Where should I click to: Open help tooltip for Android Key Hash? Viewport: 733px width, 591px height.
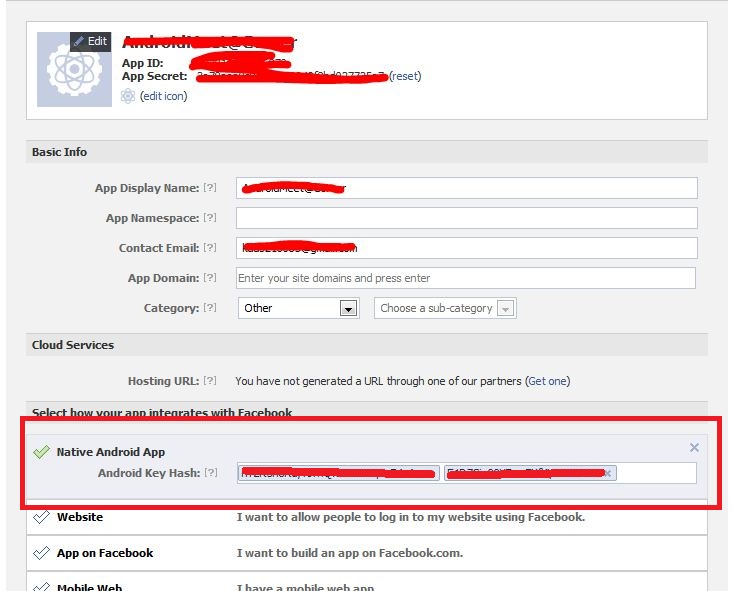(211, 472)
